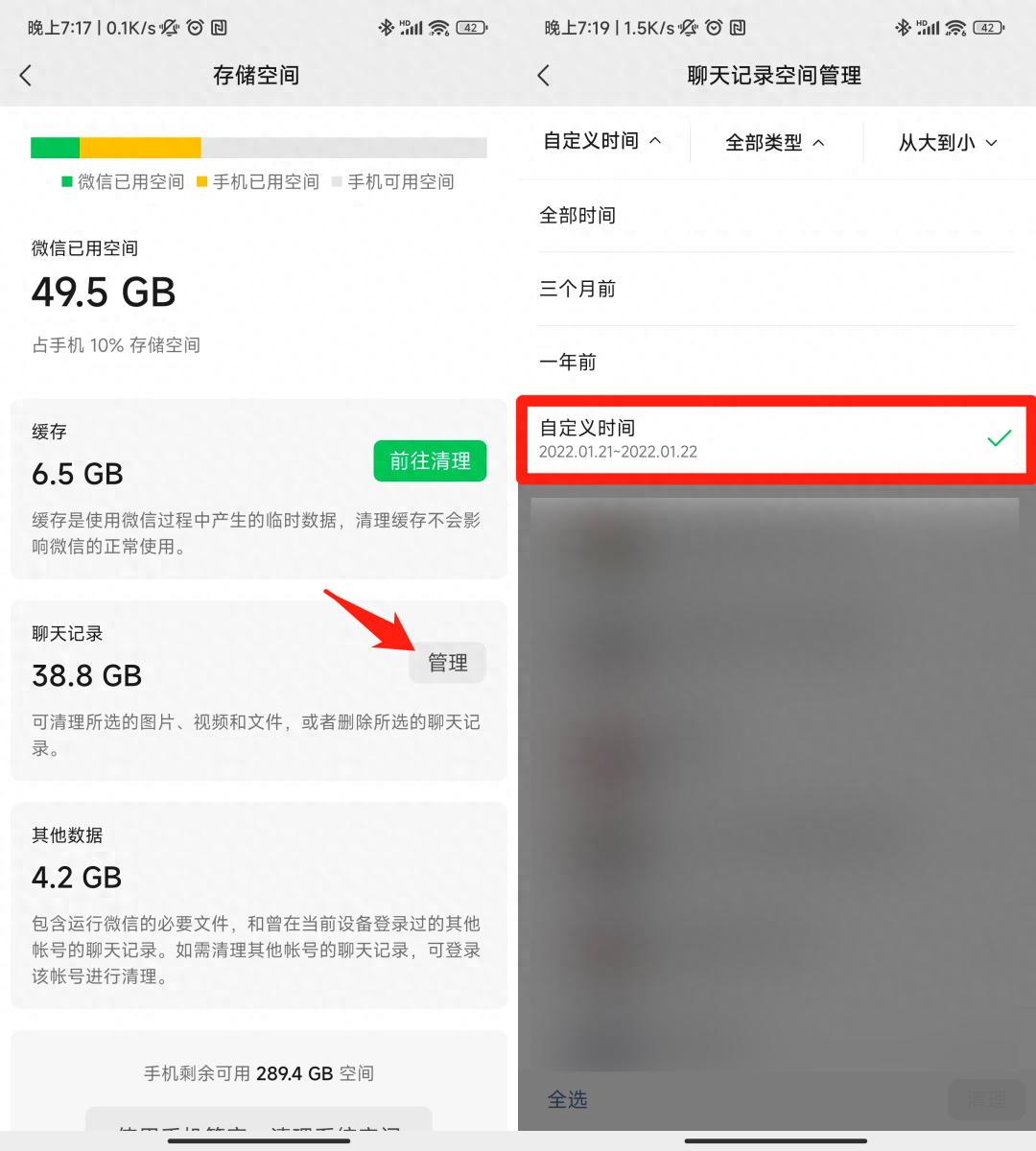
Task: Open the 从大到小 sort order dropdown
Action: [948, 142]
